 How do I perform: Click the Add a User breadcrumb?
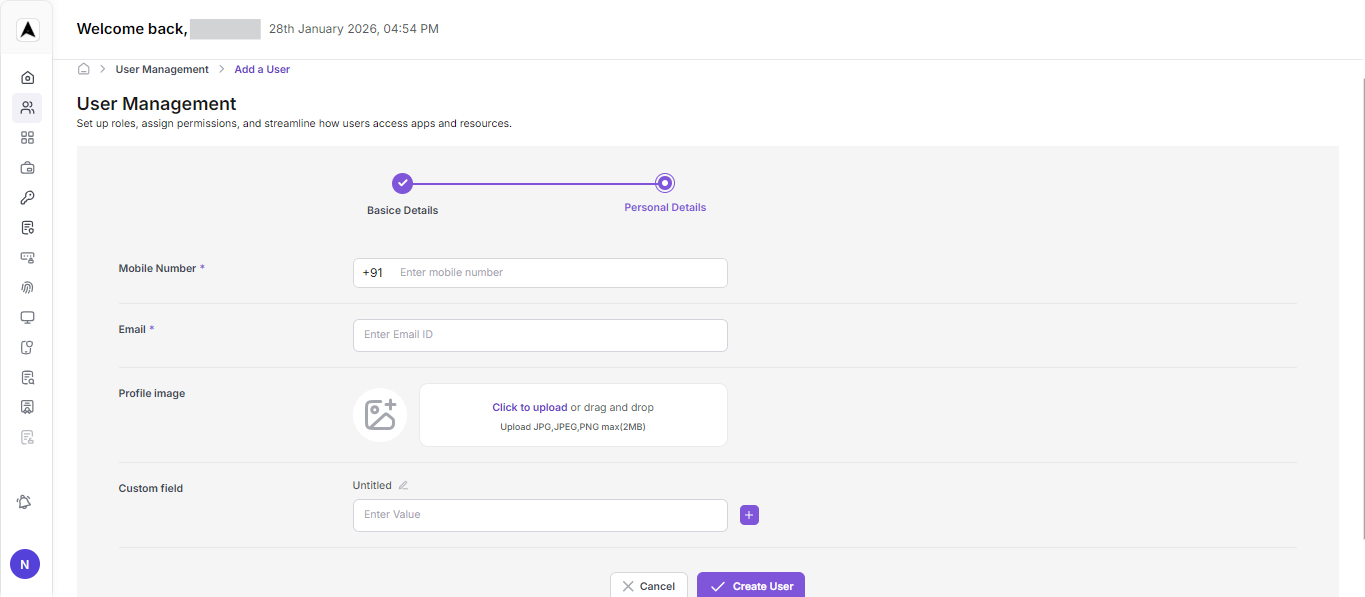[x=261, y=68]
